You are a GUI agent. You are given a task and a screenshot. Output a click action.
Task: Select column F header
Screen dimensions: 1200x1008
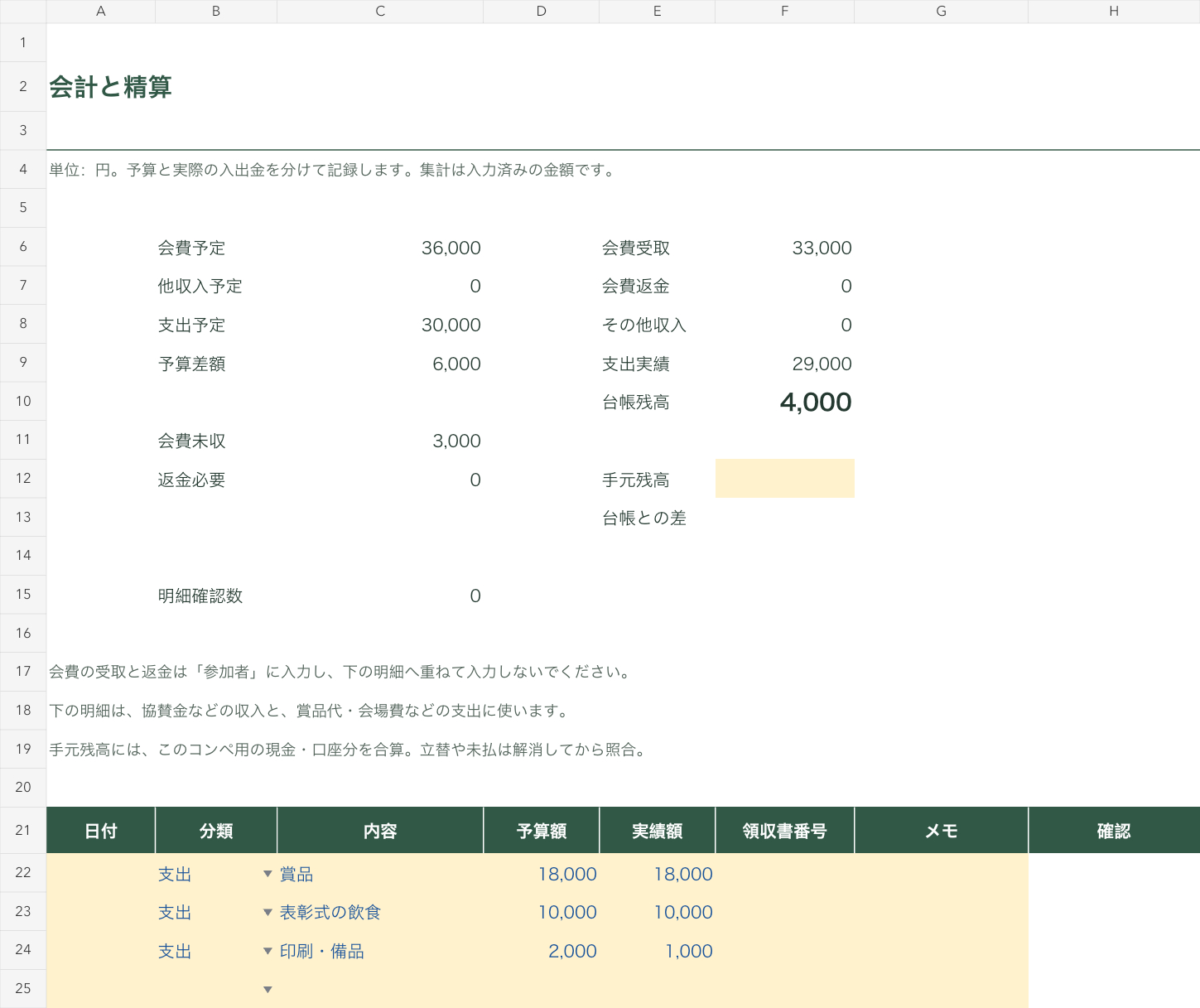[784, 12]
